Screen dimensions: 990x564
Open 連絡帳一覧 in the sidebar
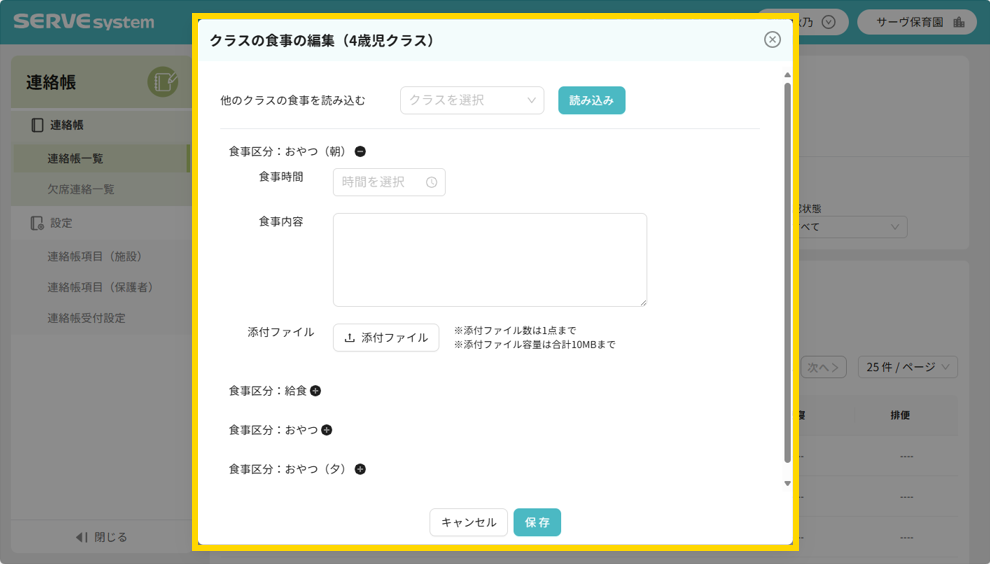coord(75,159)
